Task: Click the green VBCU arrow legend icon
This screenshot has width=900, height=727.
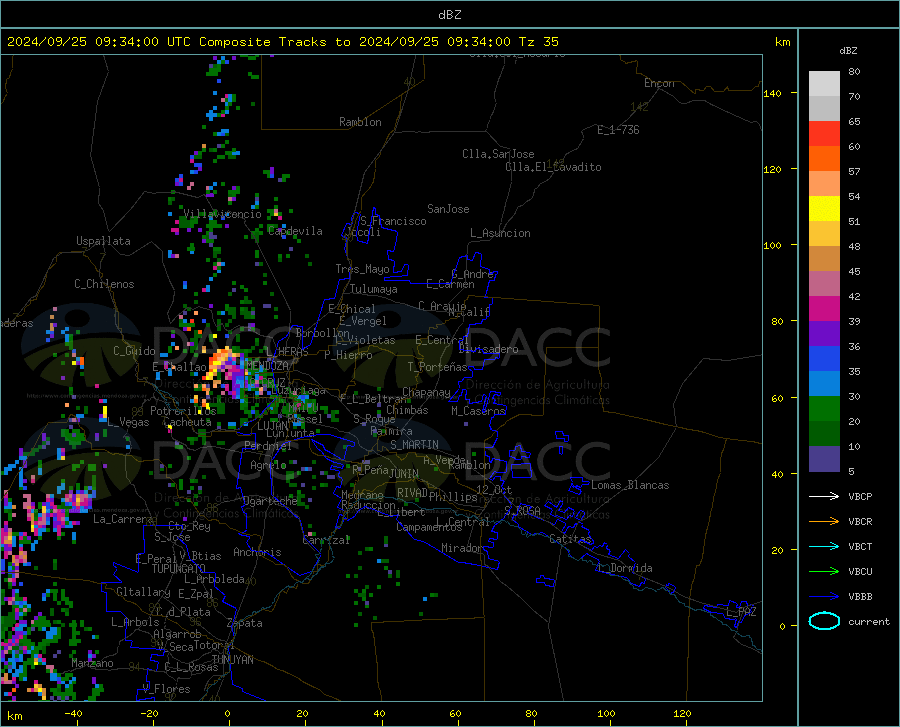Action: point(824,572)
